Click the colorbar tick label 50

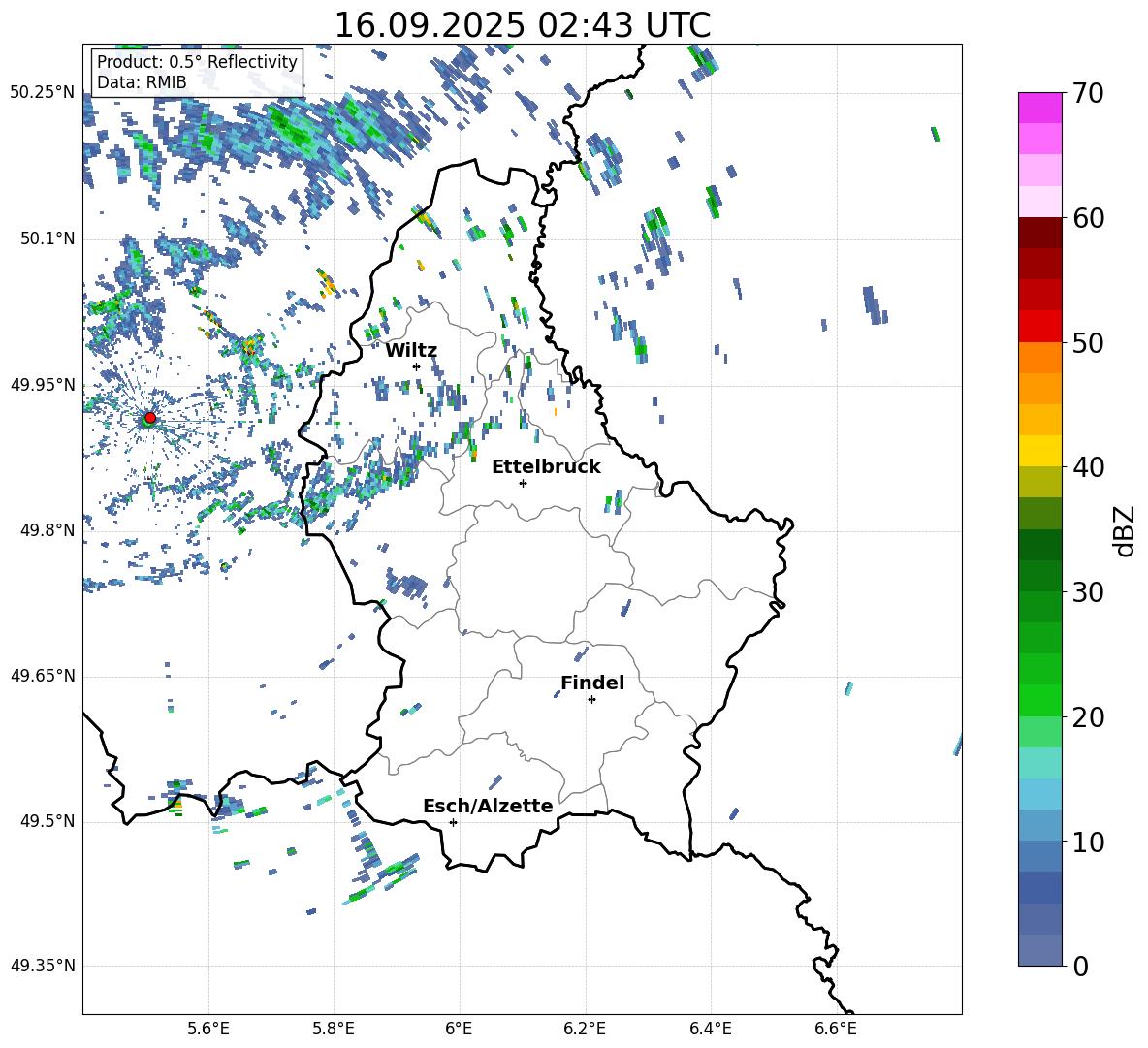tap(1088, 343)
